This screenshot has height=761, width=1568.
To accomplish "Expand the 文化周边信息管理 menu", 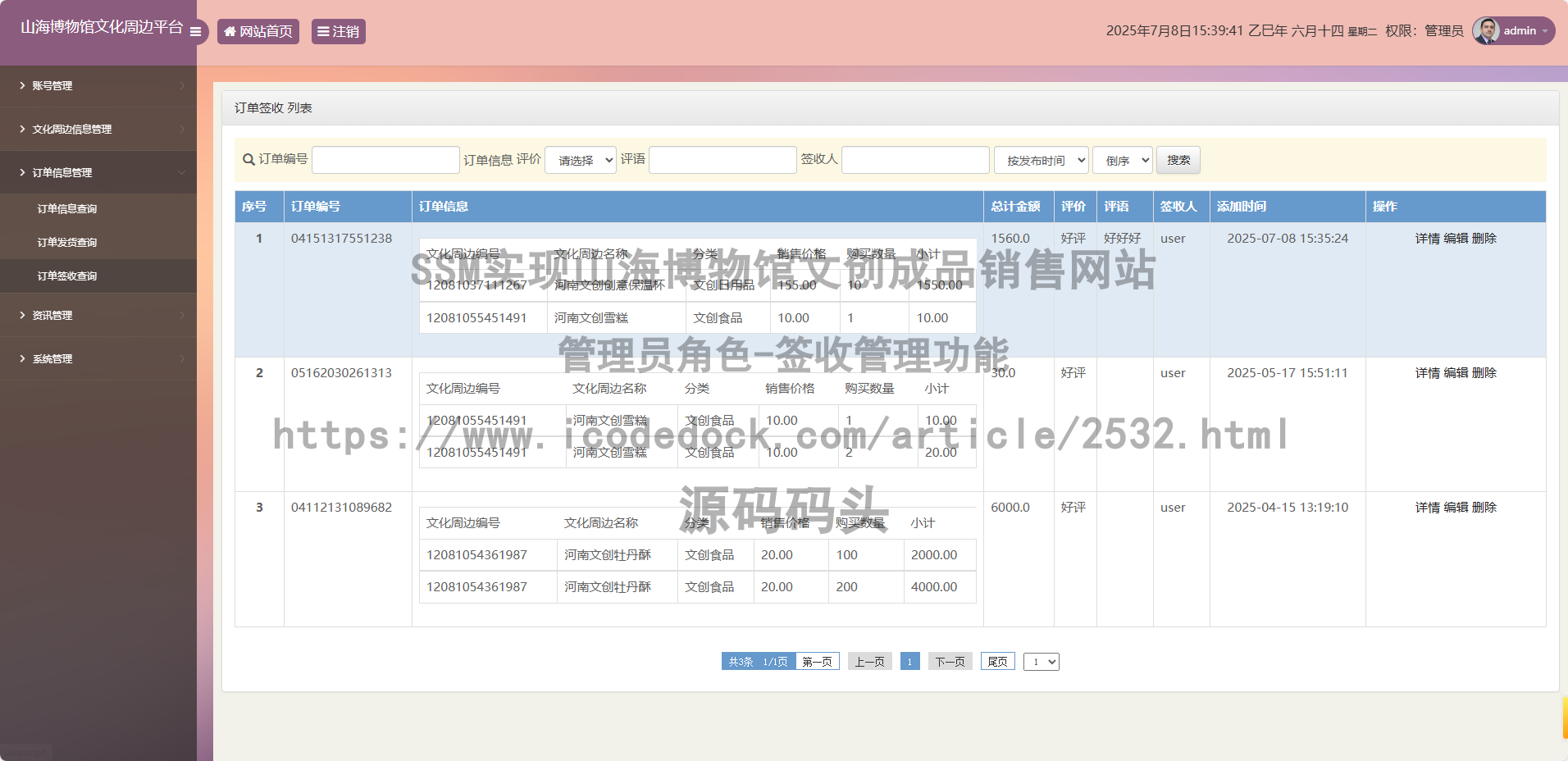I will tap(98, 129).
